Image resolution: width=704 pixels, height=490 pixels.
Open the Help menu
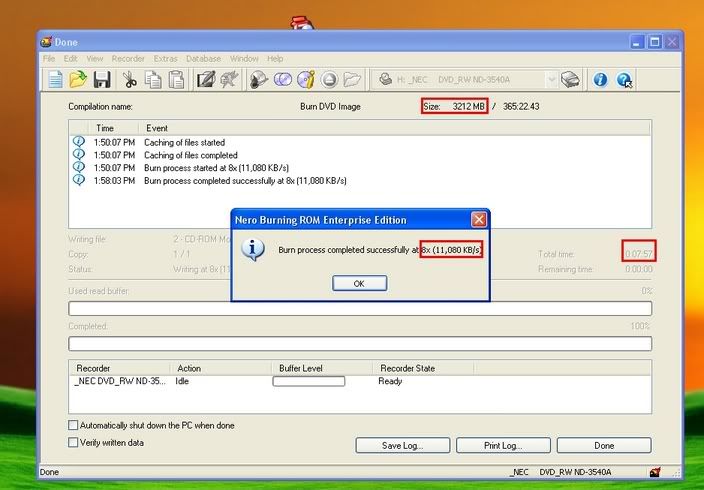click(x=275, y=59)
